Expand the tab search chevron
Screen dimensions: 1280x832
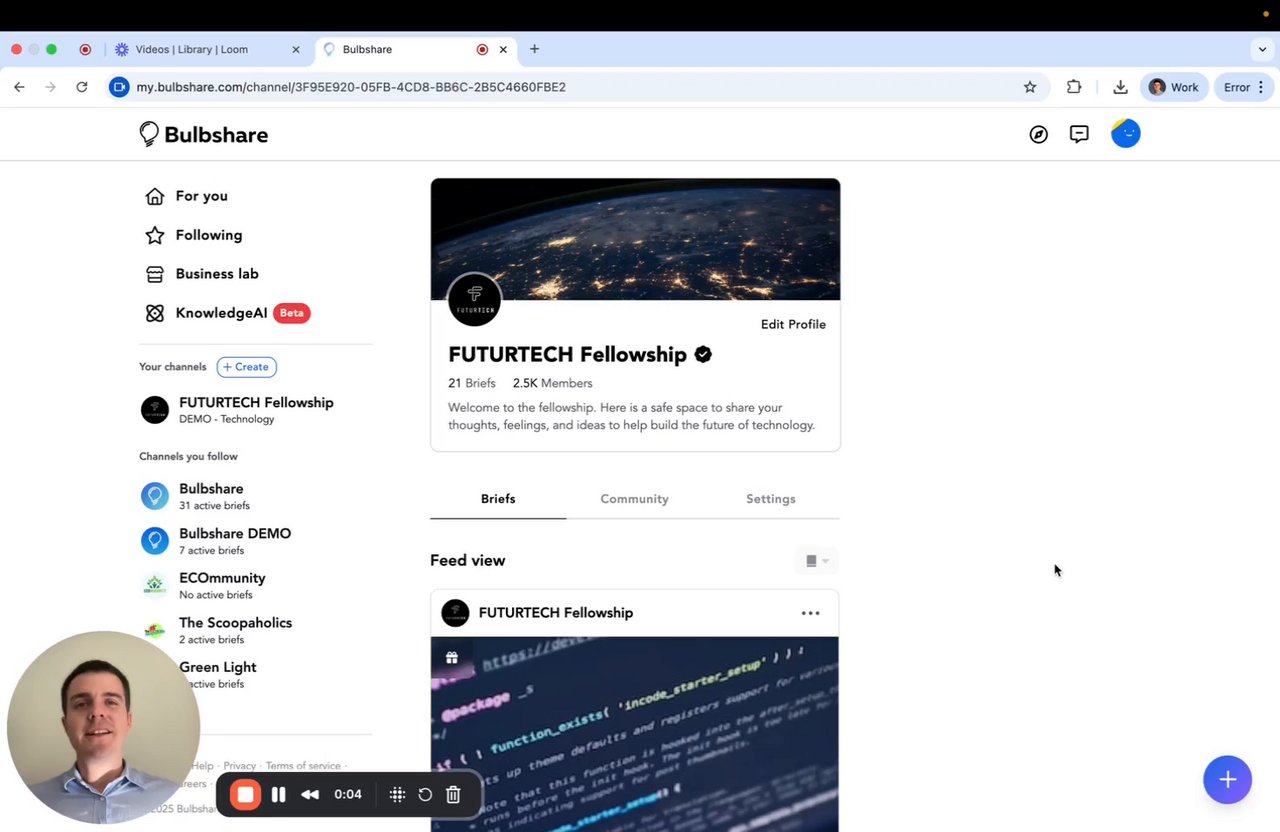point(1262,49)
